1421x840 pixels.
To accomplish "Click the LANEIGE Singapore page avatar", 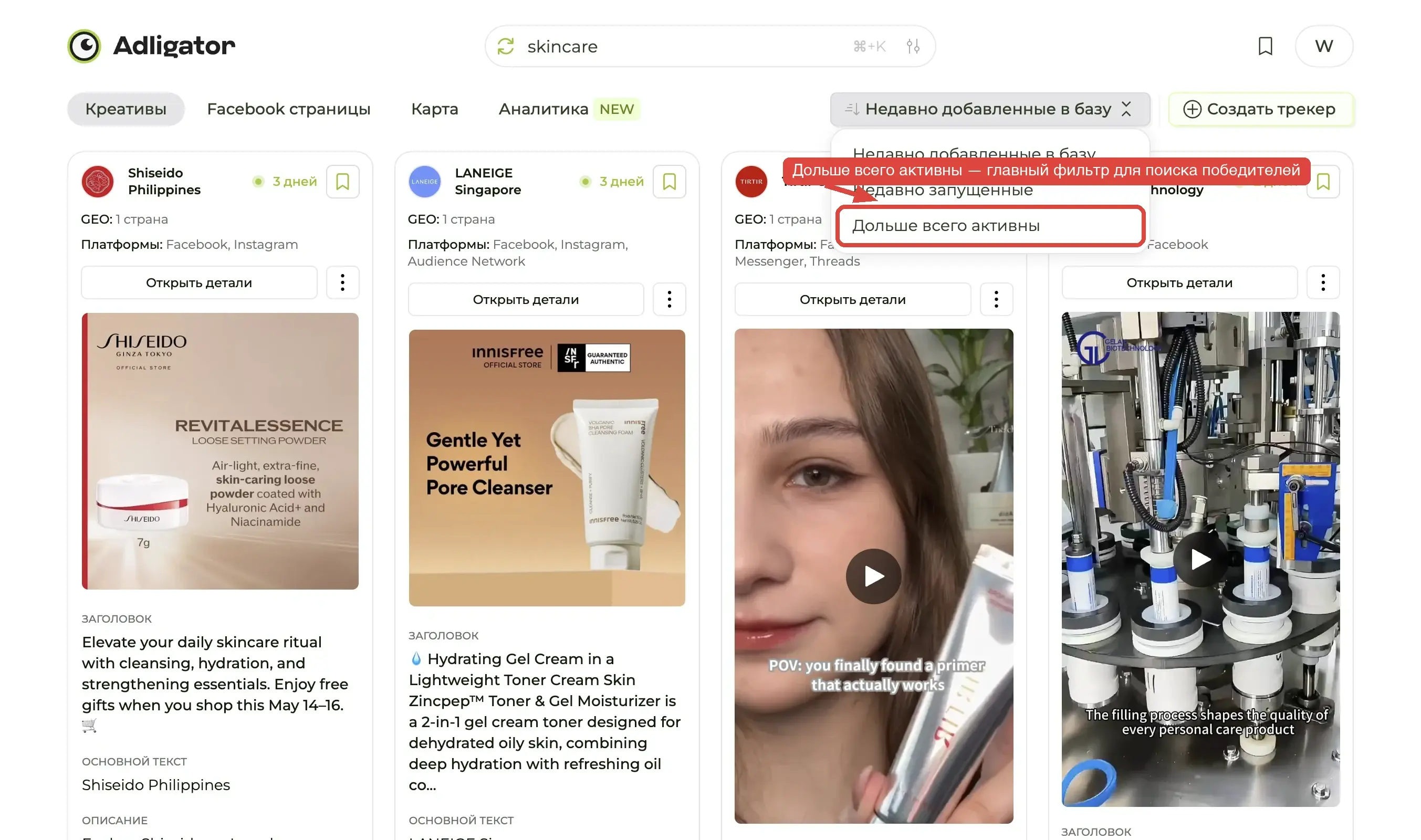I will pos(425,182).
